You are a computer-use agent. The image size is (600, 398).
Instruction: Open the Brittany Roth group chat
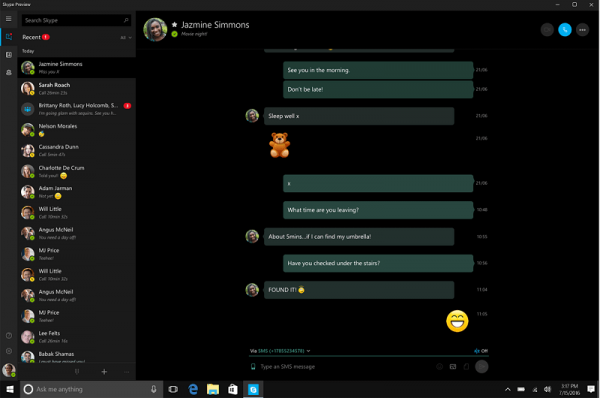[77, 109]
